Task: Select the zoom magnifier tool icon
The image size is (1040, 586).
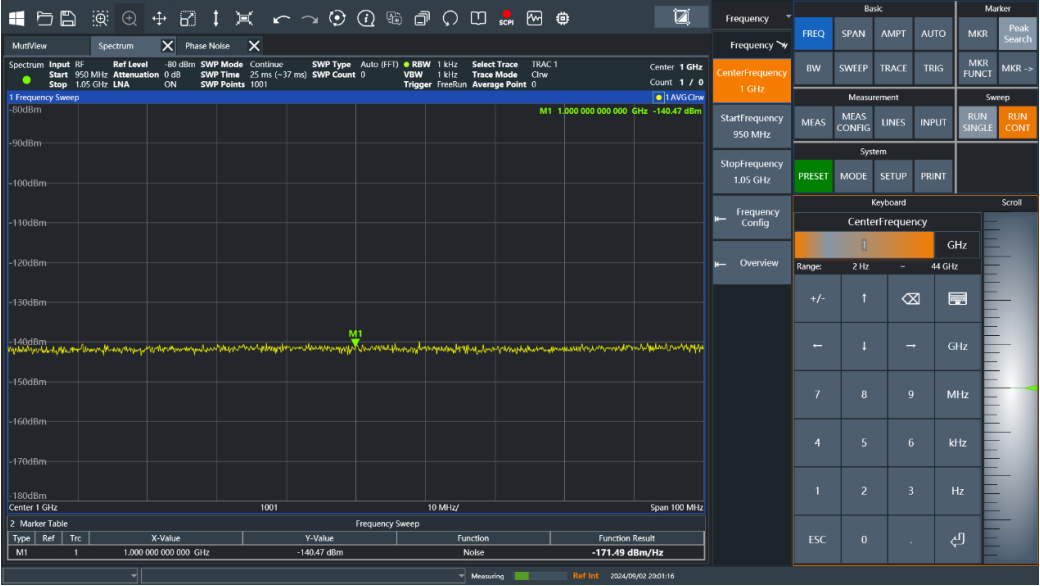Action: [129, 19]
